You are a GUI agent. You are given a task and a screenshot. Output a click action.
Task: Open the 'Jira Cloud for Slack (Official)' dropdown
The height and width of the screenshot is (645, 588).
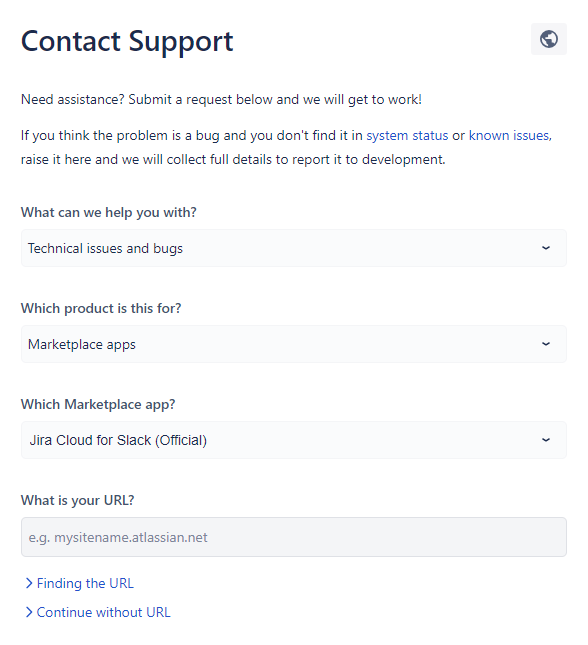tap(294, 440)
